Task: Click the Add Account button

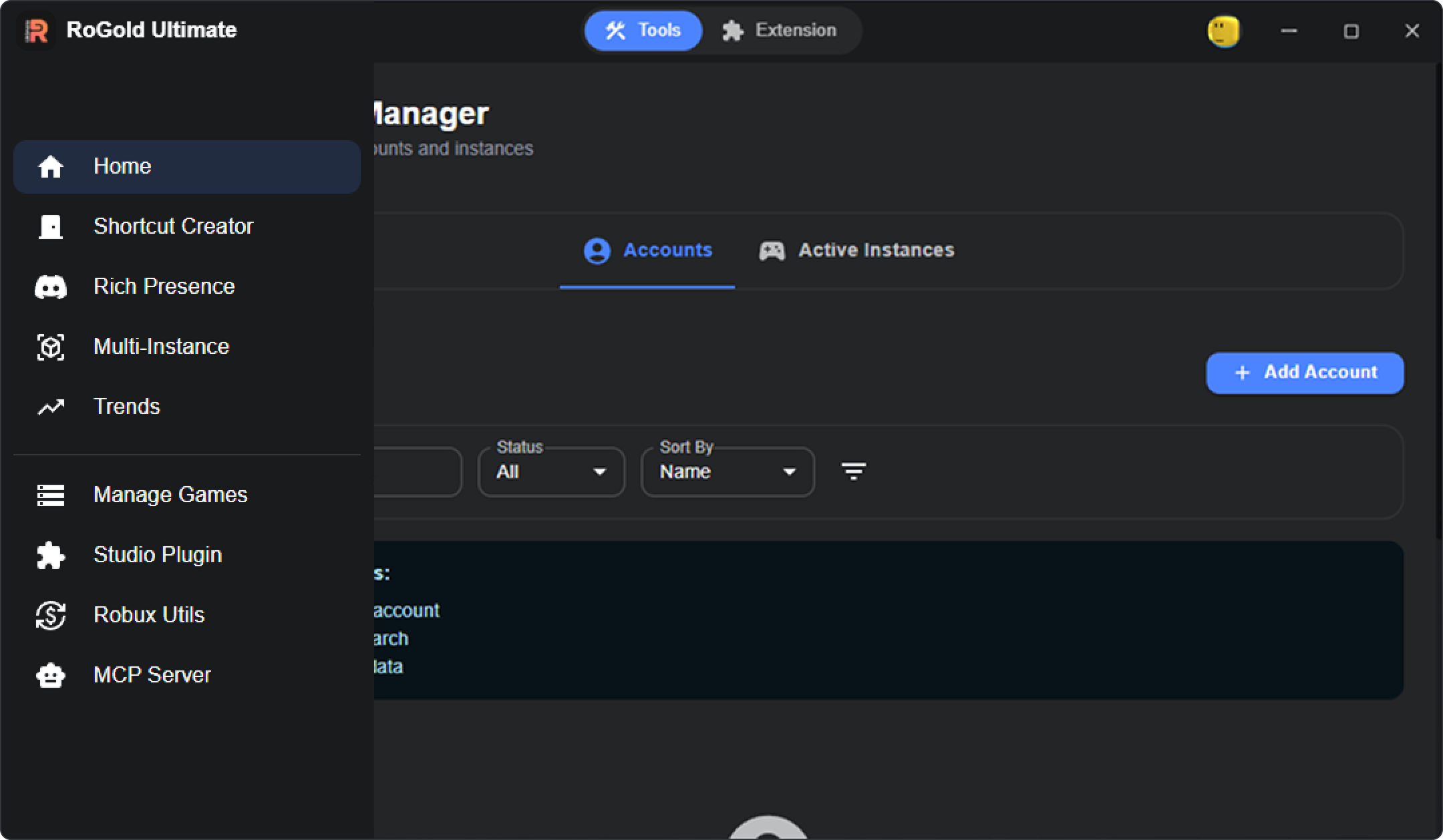Action: [1305, 373]
